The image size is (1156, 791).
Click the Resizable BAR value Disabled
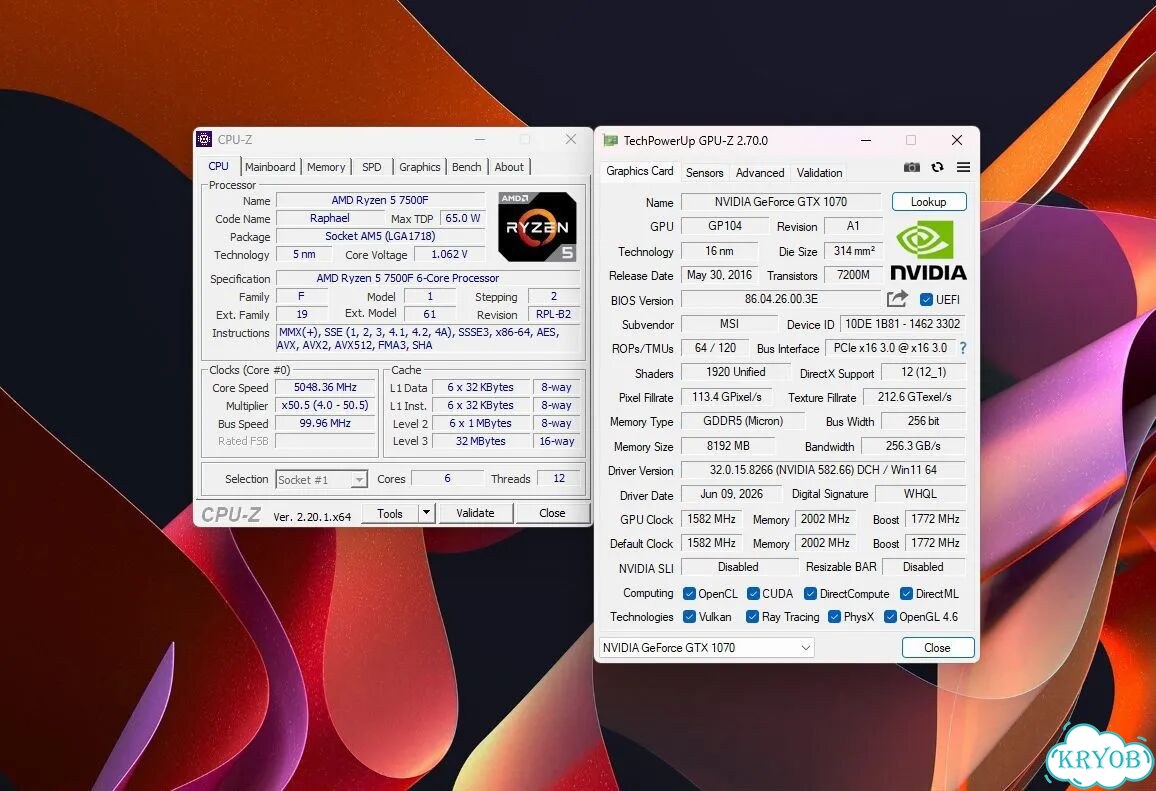click(x=923, y=567)
